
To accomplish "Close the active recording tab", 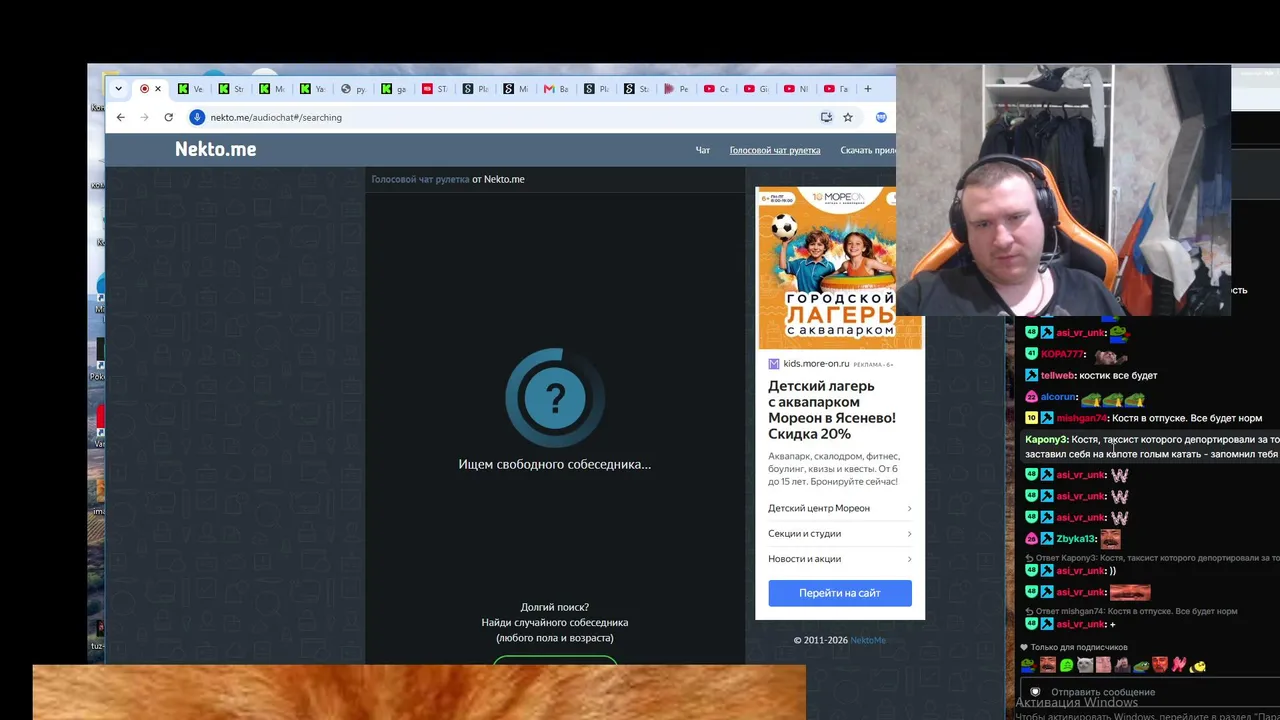I will click(157, 89).
